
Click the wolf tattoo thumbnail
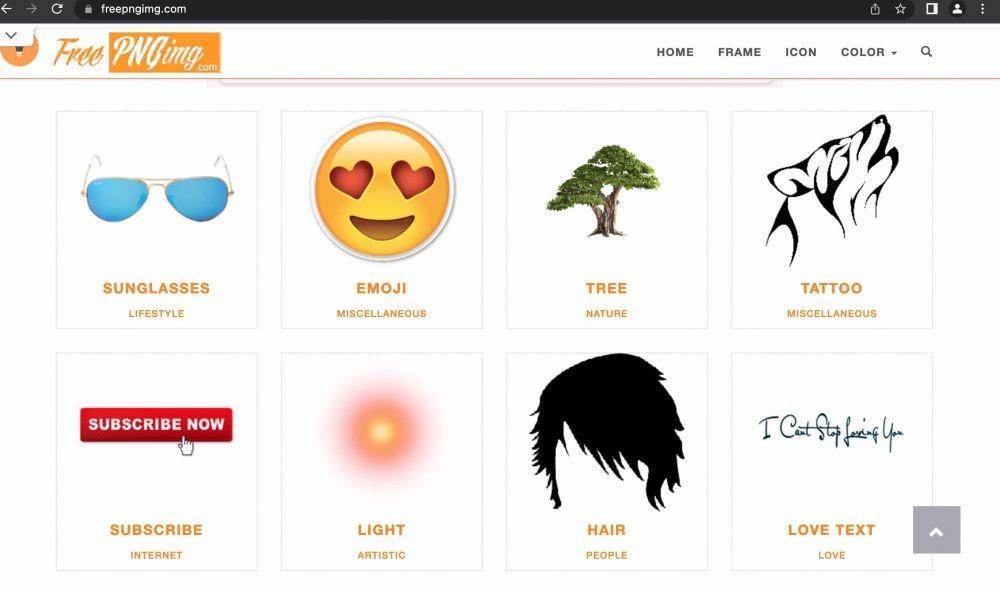pyautogui.click(x=832, y=190)
